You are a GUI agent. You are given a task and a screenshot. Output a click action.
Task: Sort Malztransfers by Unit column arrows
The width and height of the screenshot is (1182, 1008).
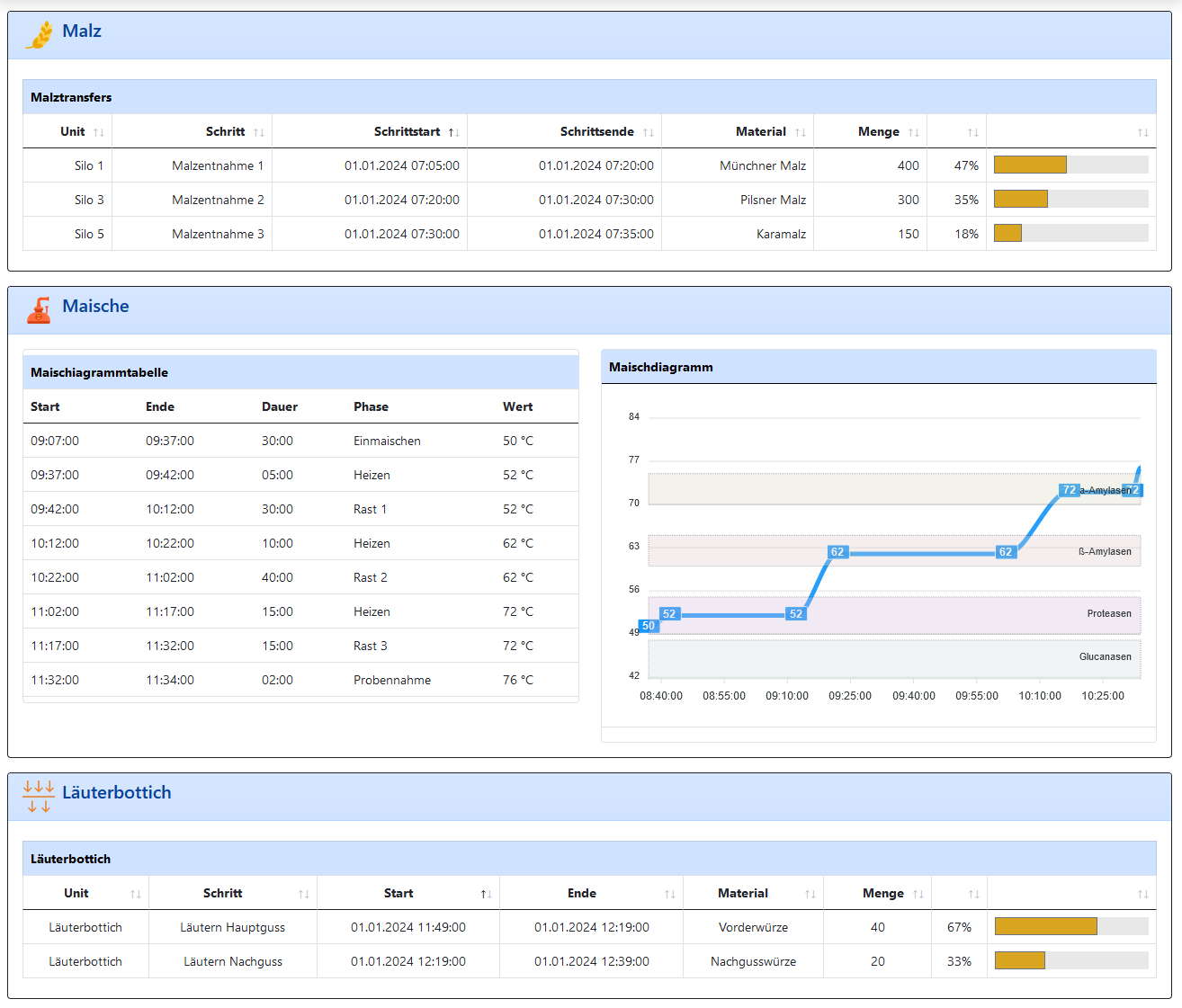click(99, 132)
